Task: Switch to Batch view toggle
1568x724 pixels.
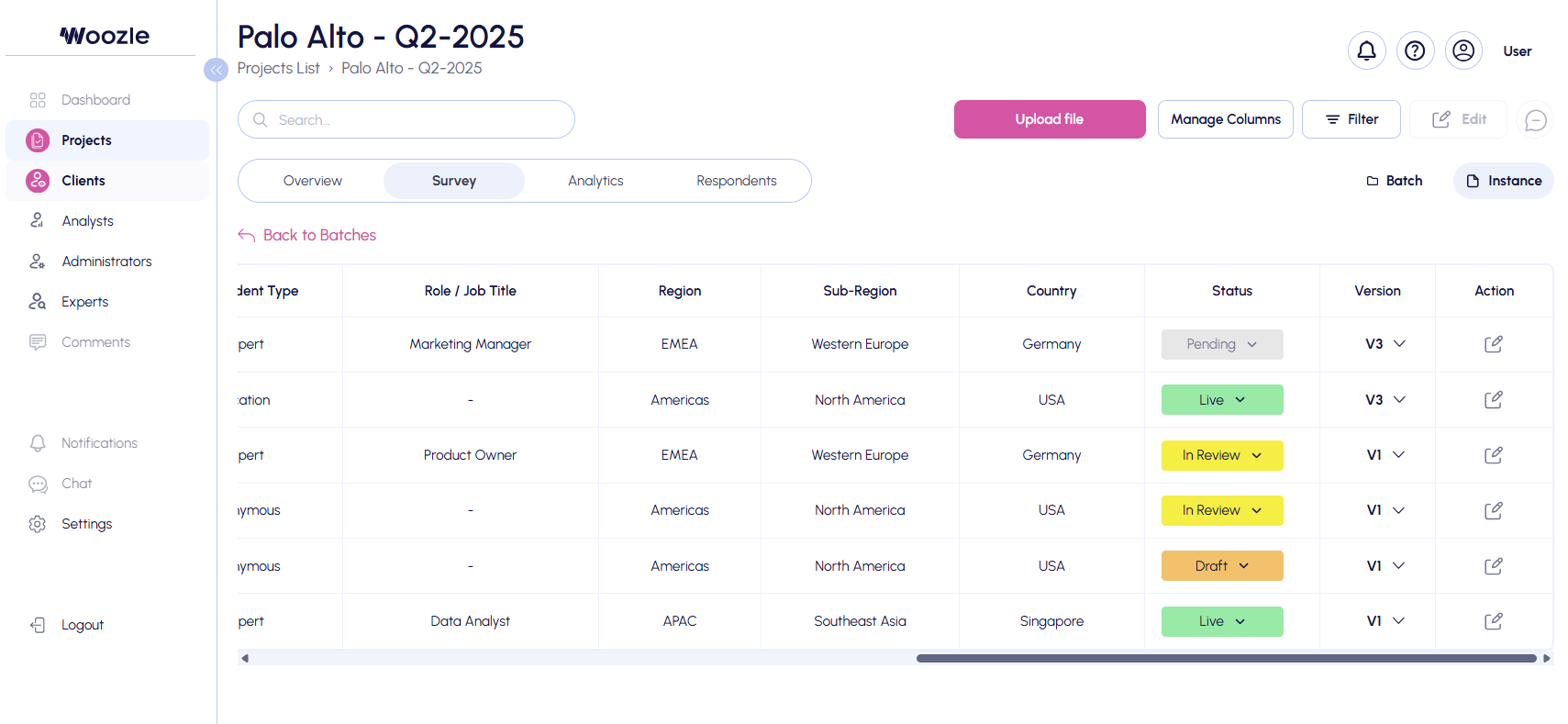Action: point(1395,181)
